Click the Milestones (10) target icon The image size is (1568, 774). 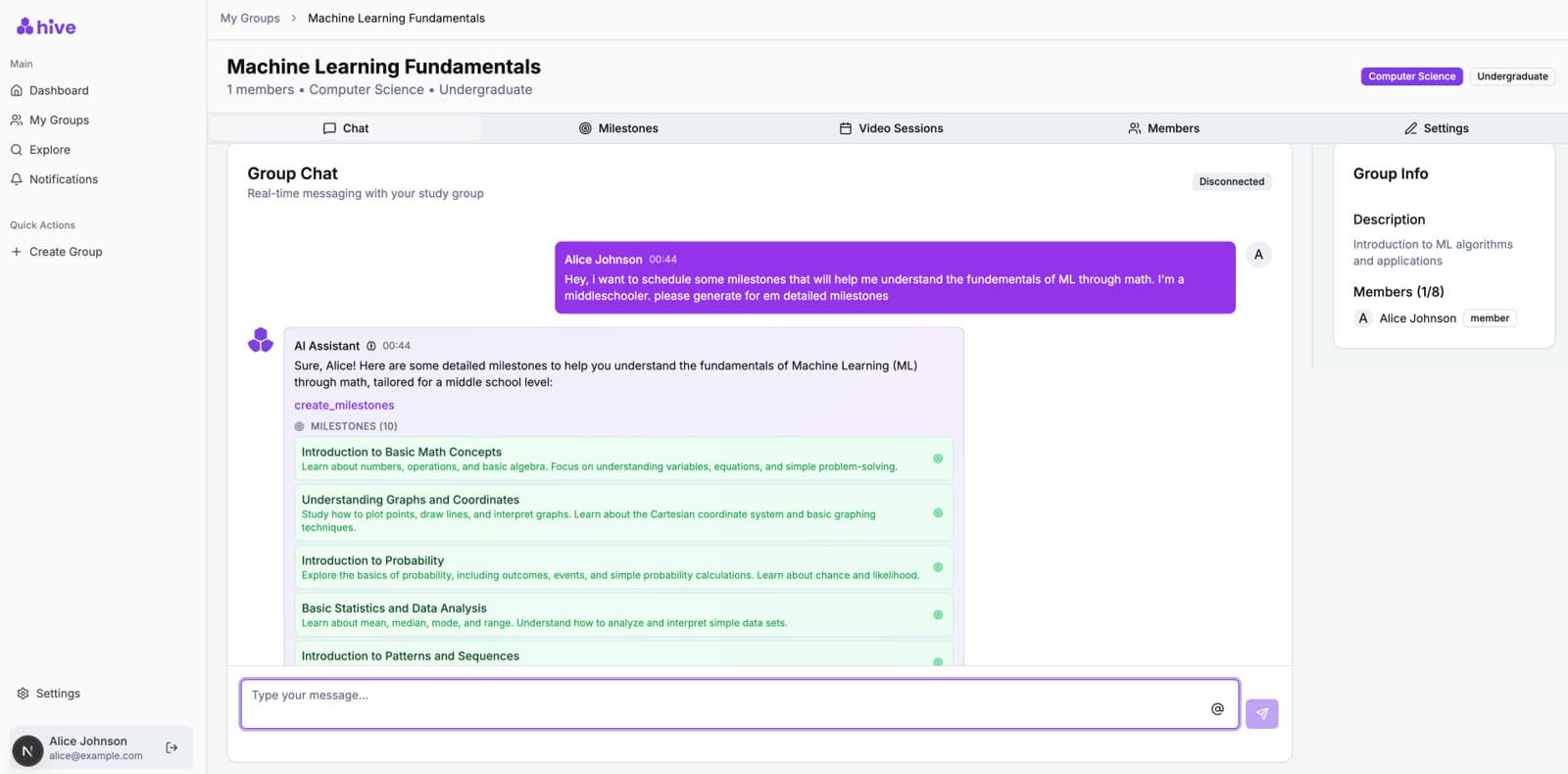click(x=300, y=426)
